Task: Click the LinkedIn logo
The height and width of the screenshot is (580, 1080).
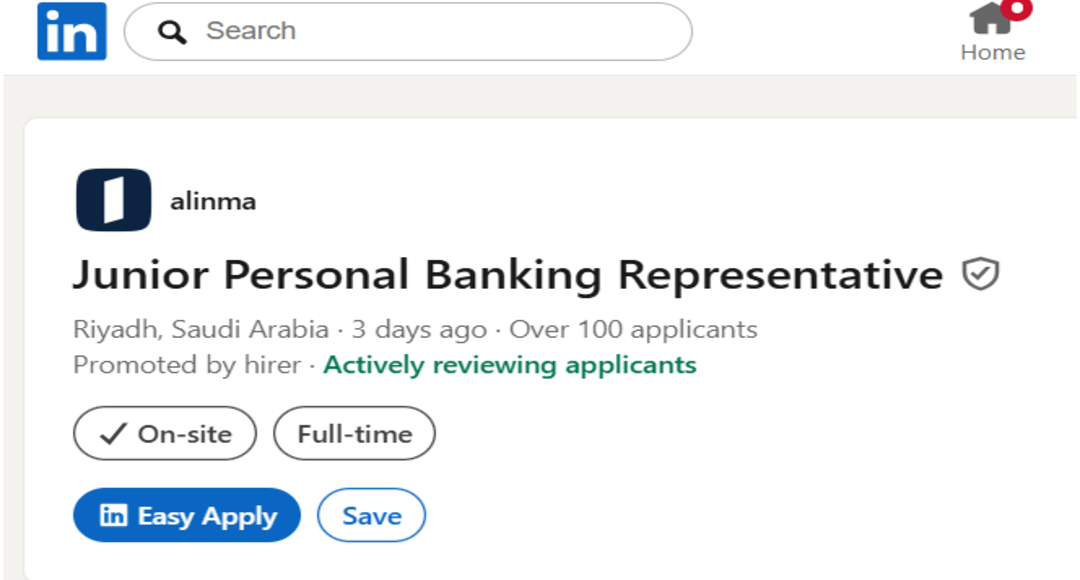Action: pyautogui.click(x=71, y=31)
